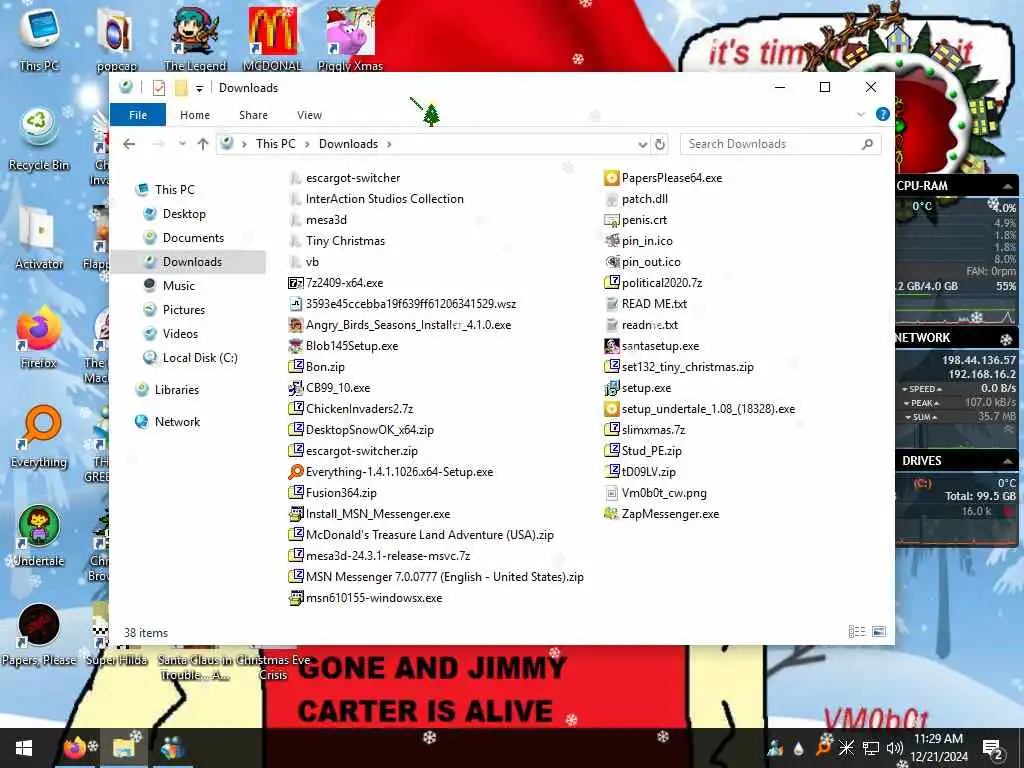Click the Search Downloads field
1024x768 pixels.
[x=780, y=144]
